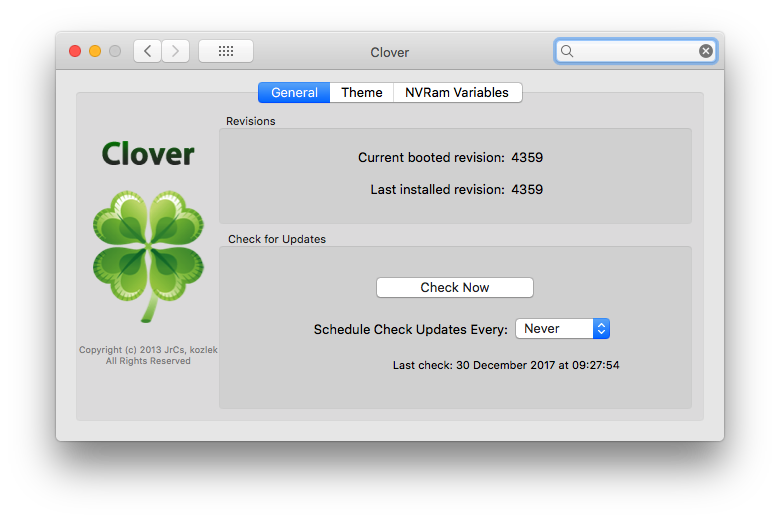This screenshot has height=521, width=780.
Task: Clear the search field with the X icon
Action: (705, 51)
